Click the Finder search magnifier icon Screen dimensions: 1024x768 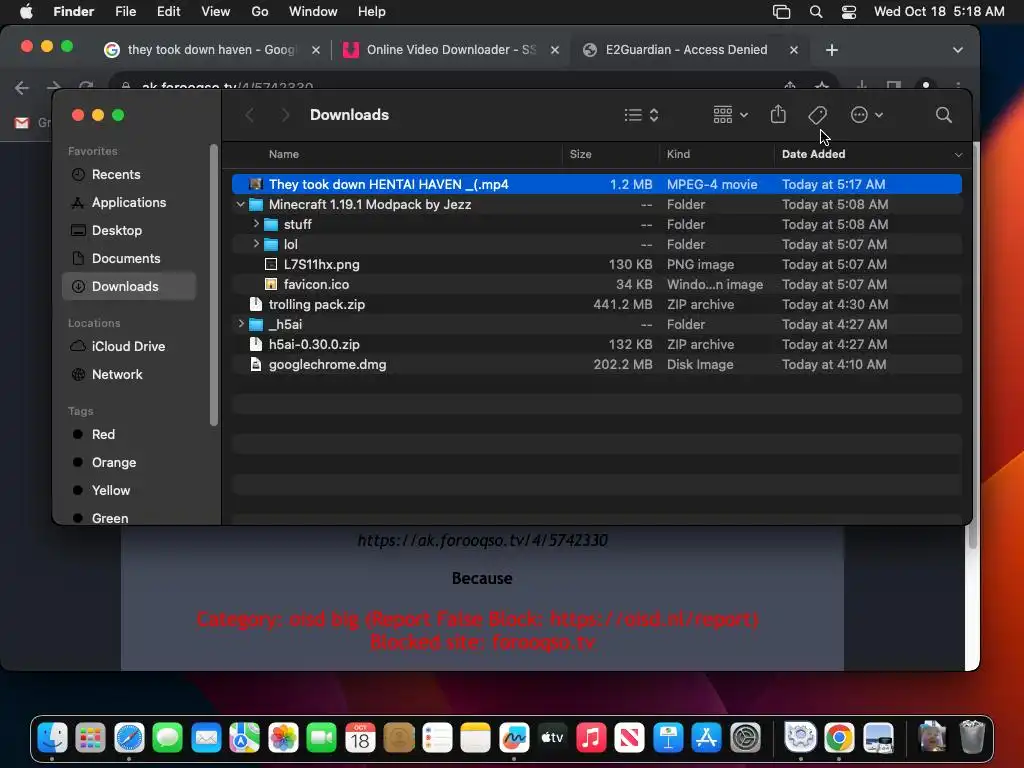[943, 115]
